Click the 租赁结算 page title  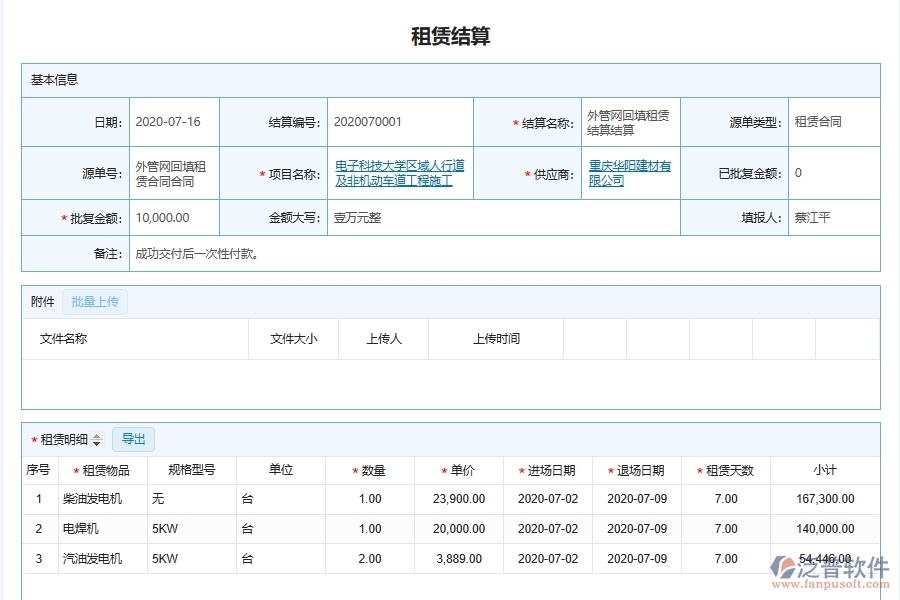point(450,37)
